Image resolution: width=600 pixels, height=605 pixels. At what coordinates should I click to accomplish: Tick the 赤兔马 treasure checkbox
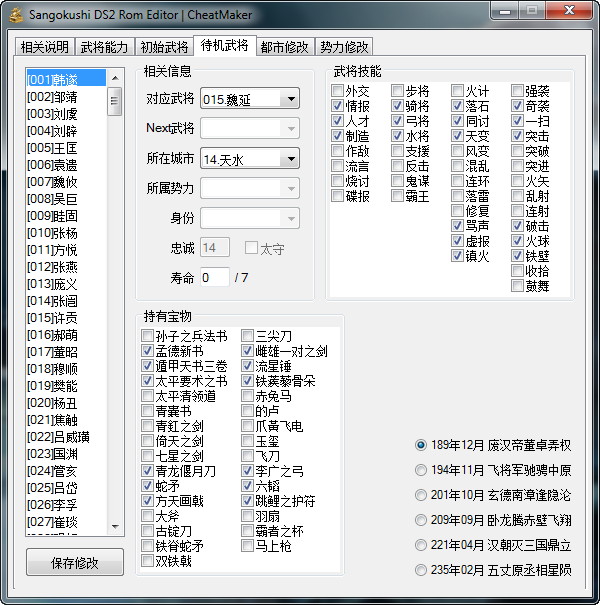tap(248, 396)
